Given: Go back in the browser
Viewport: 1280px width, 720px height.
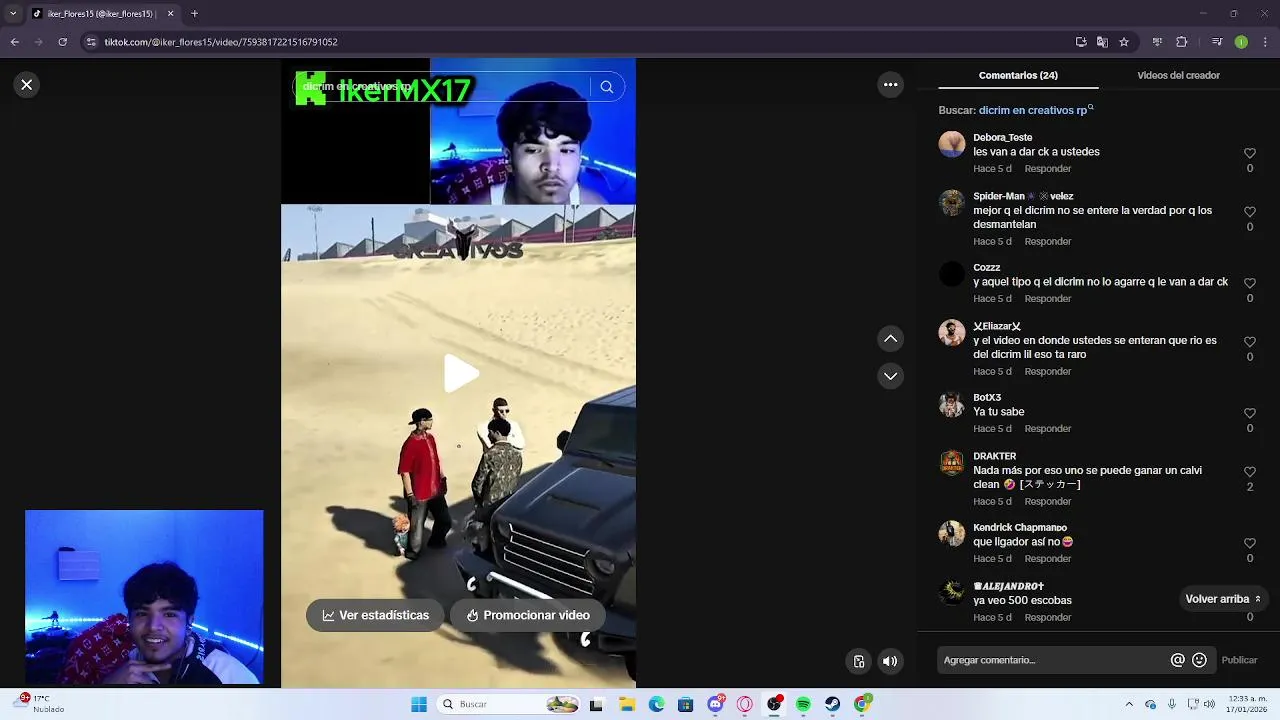Looking at the screenshot, I should [15, 42].
